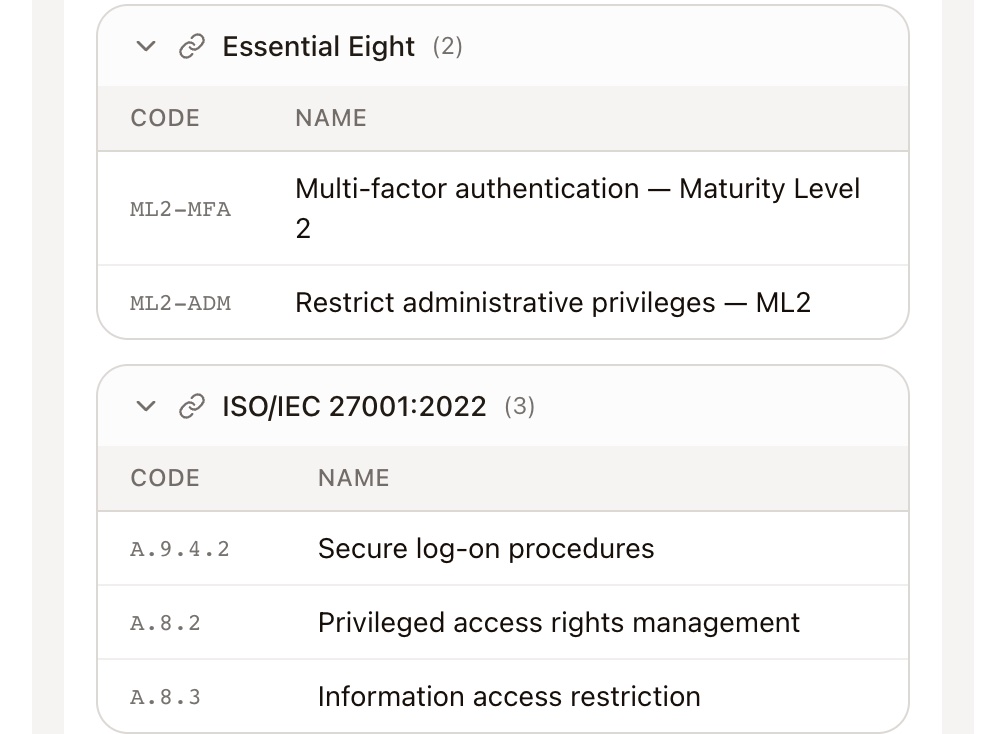Open the ISO/IEC 27001:2022 link icon
The height and width of the screenshot is (734, 1006).
coord(191,407)
